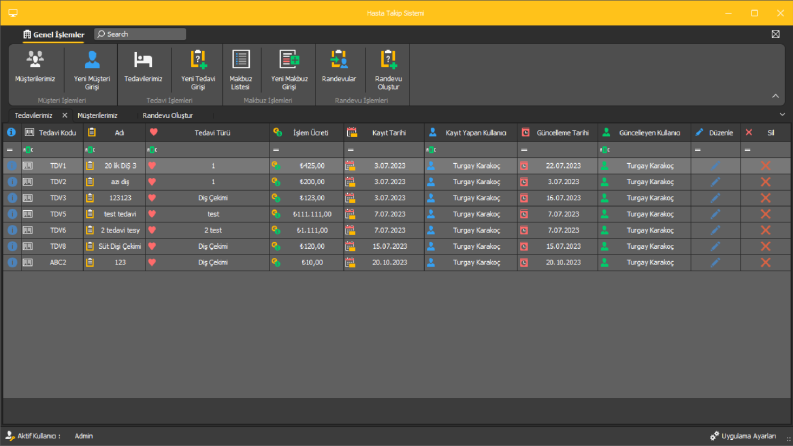This screenshot has width=793, height=446.
Task: Open Uygulama Ayarları settings in status bar
Action: click(742, 436)
